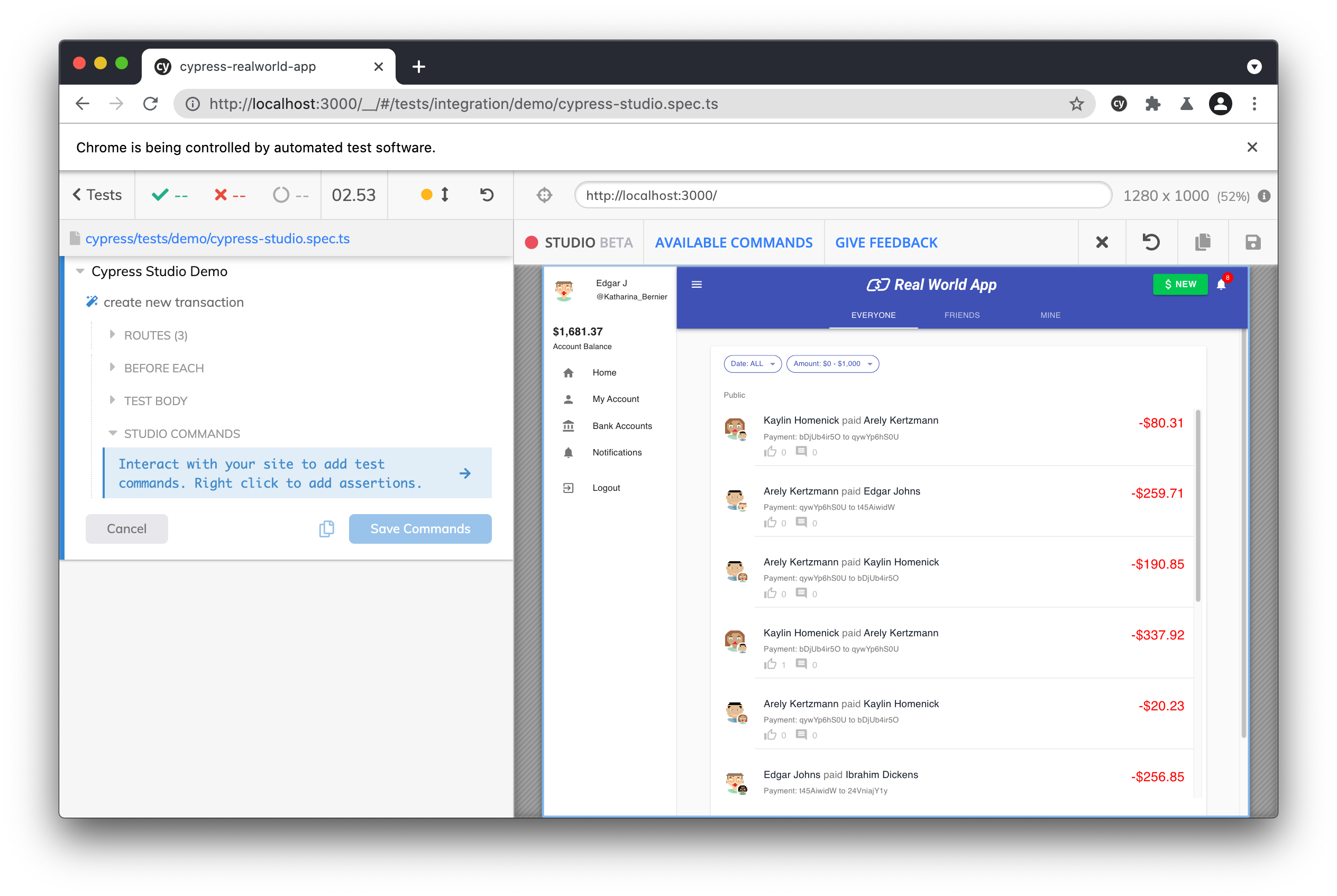Expand the ROUTES (3) section
The width and height of the screenshot is (1337, 896).
[155, 335]
